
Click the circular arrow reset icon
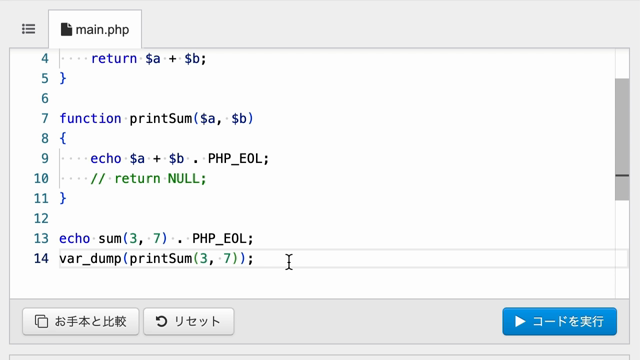click(x=161, y=321)
